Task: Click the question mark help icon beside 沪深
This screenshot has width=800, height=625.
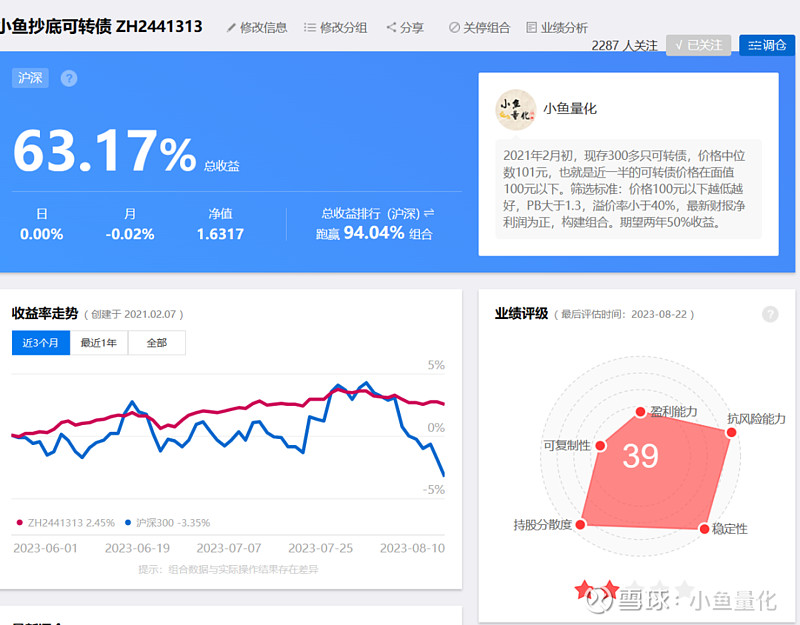Action: pos(69,79)
